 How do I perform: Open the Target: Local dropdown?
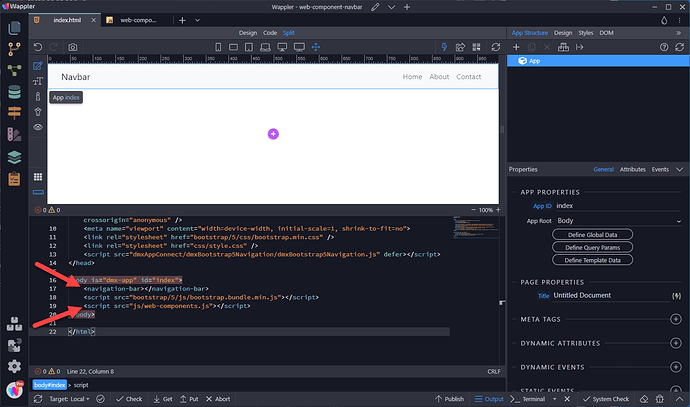[69, 399]
